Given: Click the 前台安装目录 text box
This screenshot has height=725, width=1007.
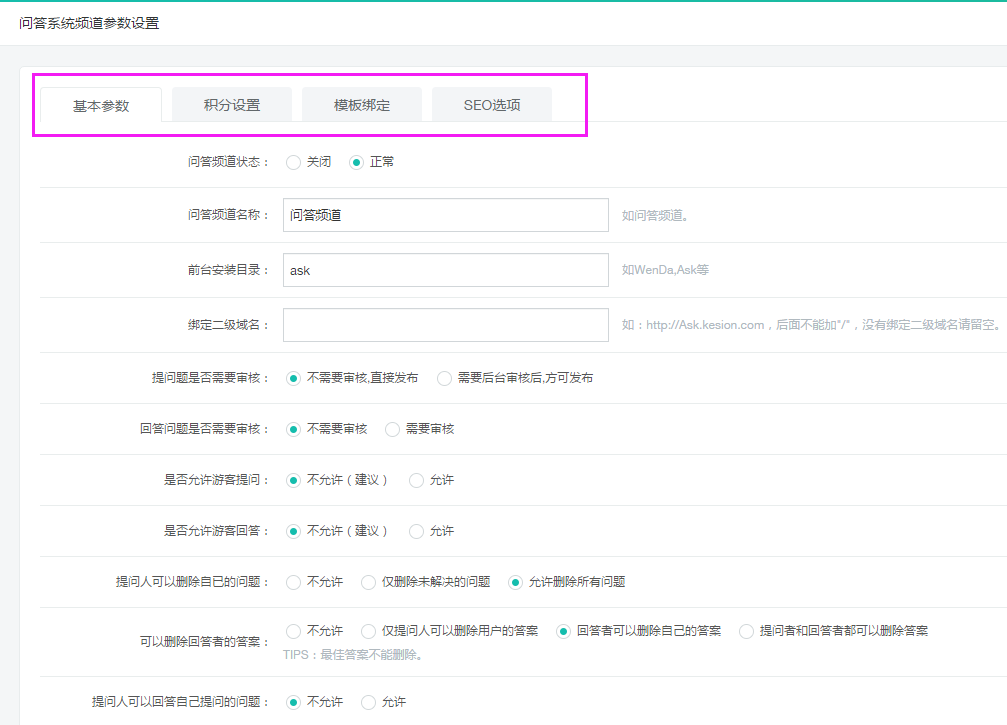Looking at the screenshot, I should pyautogui.click(x=445, y=270).
